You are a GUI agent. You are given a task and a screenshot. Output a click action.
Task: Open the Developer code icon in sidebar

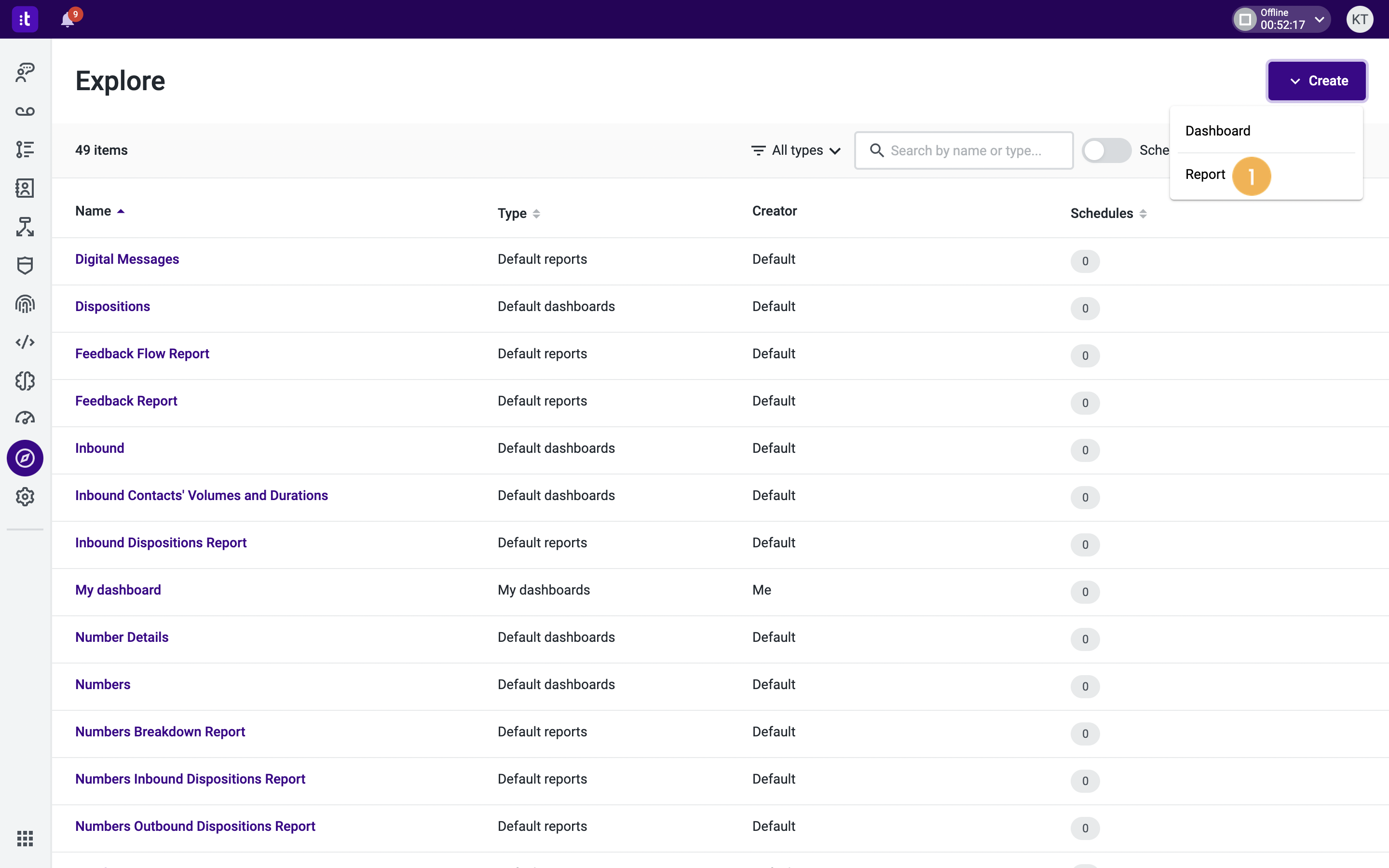25,341
